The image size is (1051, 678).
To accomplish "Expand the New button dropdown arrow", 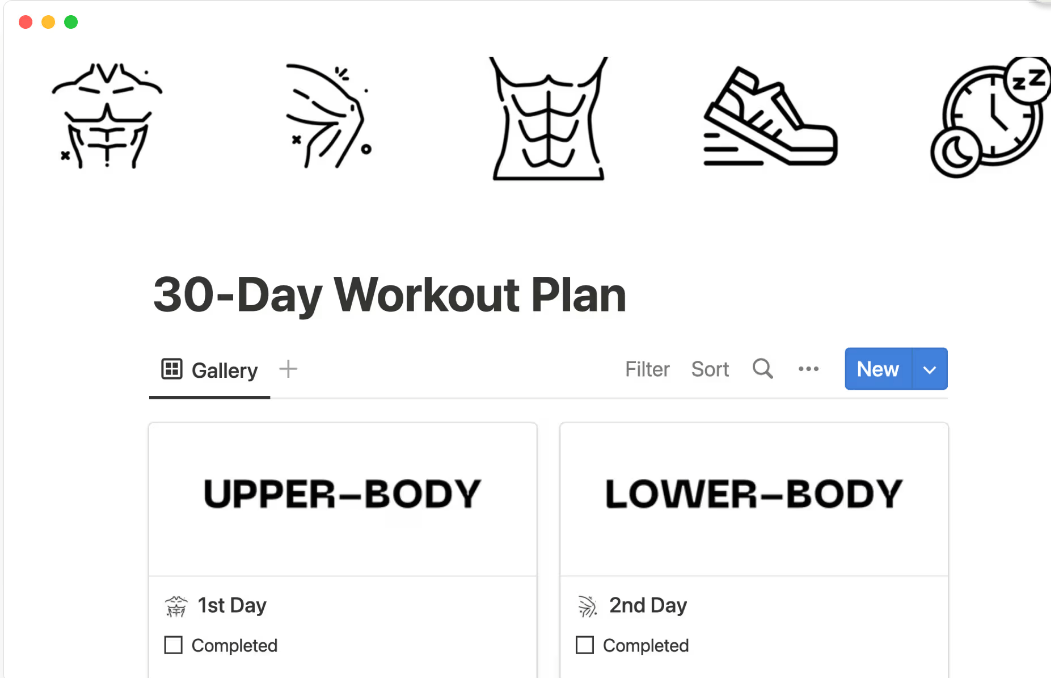I will (930, 368).
